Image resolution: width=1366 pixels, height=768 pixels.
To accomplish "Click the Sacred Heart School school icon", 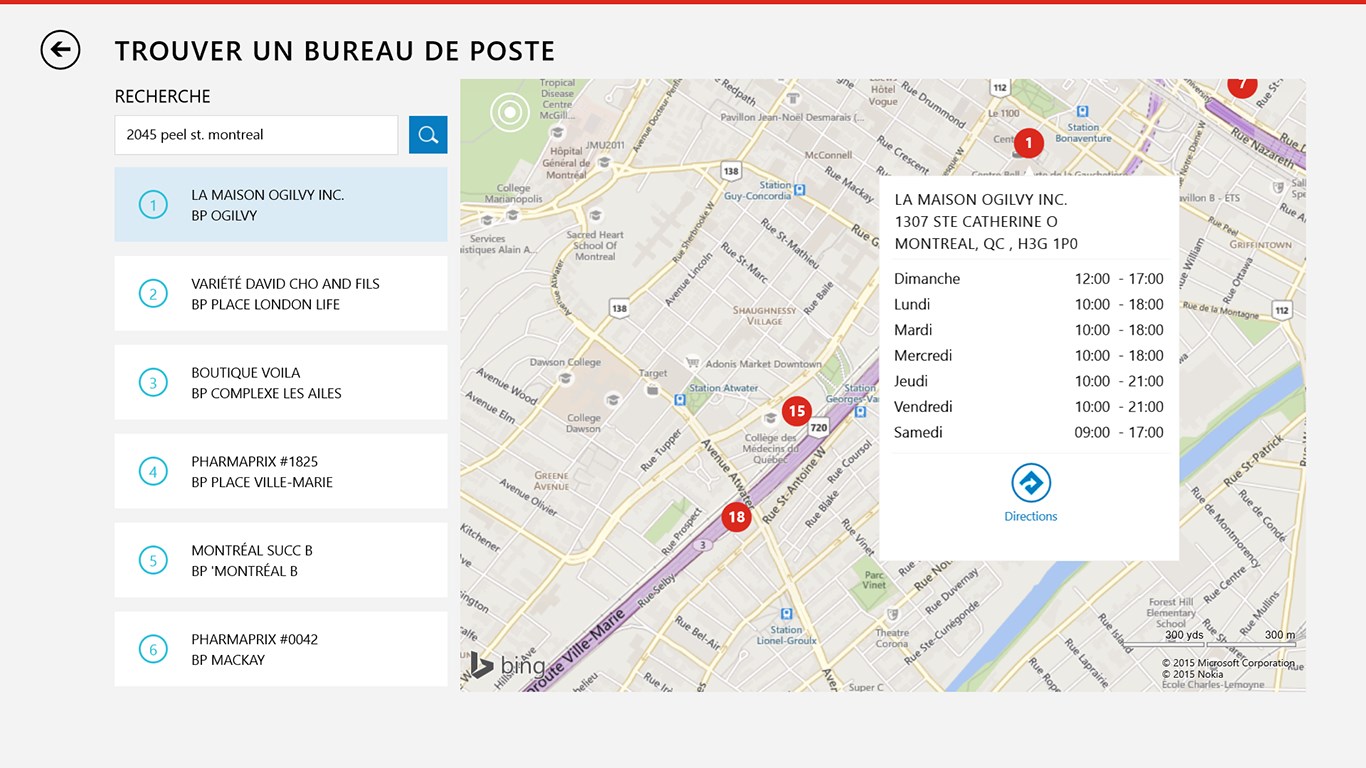I will 596,215.
